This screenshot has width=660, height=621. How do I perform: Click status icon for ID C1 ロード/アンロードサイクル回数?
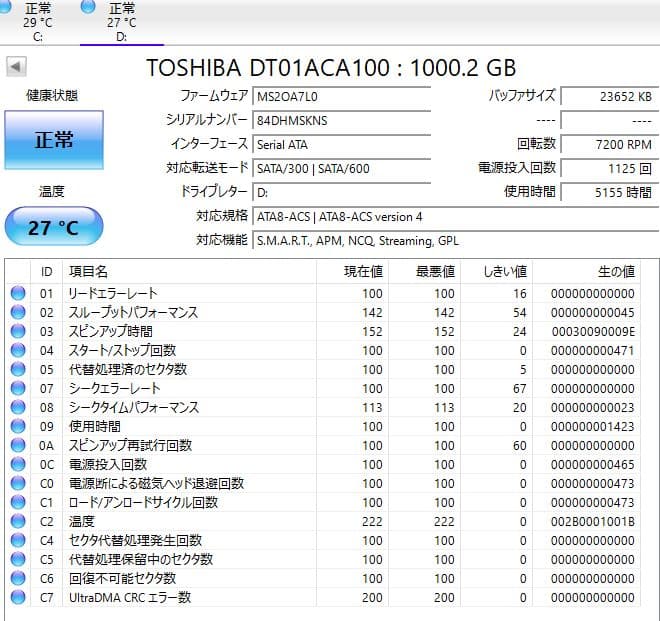tap(18, 502)
